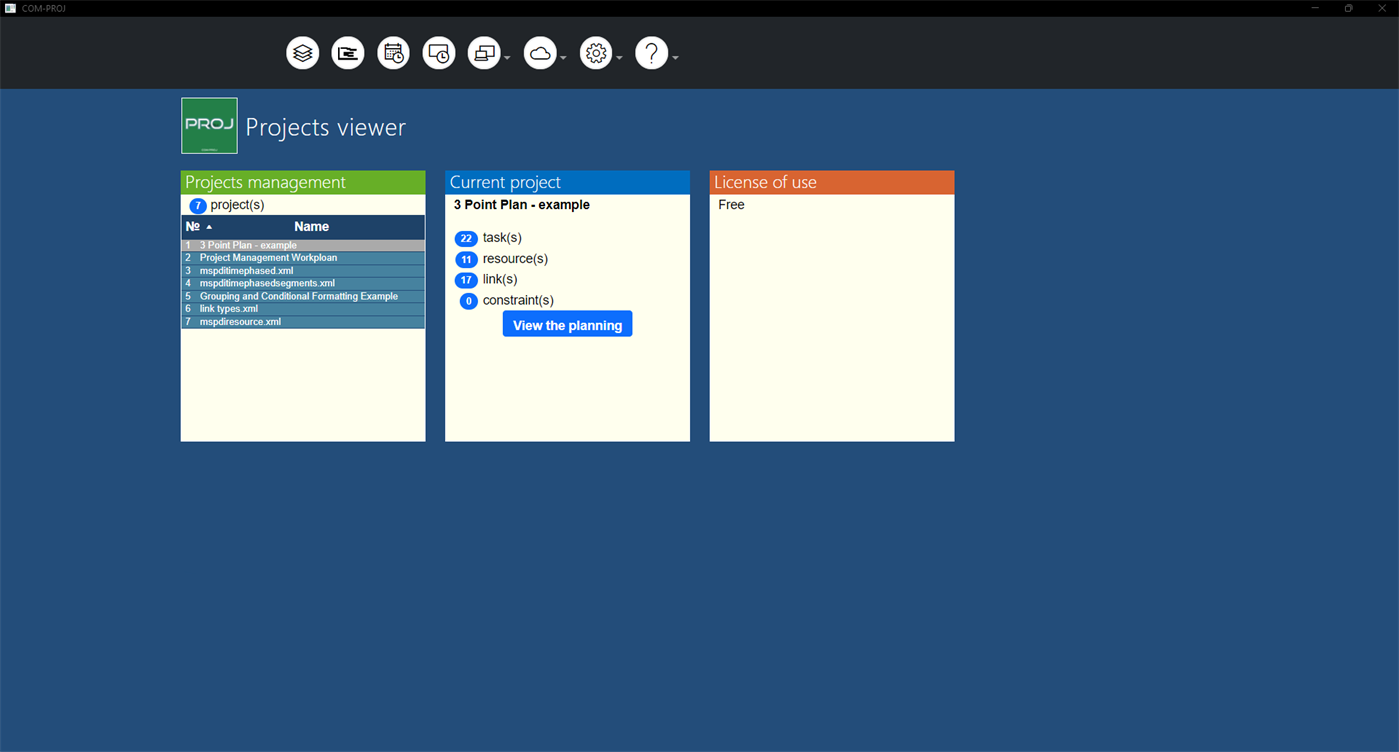The width and height of the screenshot is (1399, 752).
Task: Open the settings gear icon
Action: pos(595,52)
